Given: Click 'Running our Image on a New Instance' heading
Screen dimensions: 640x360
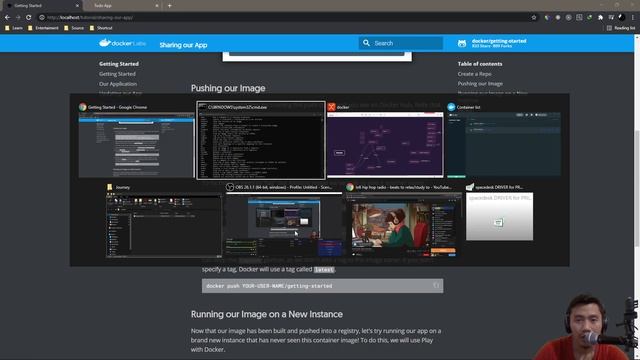Looking at the screenshot, I should (267, 314).
